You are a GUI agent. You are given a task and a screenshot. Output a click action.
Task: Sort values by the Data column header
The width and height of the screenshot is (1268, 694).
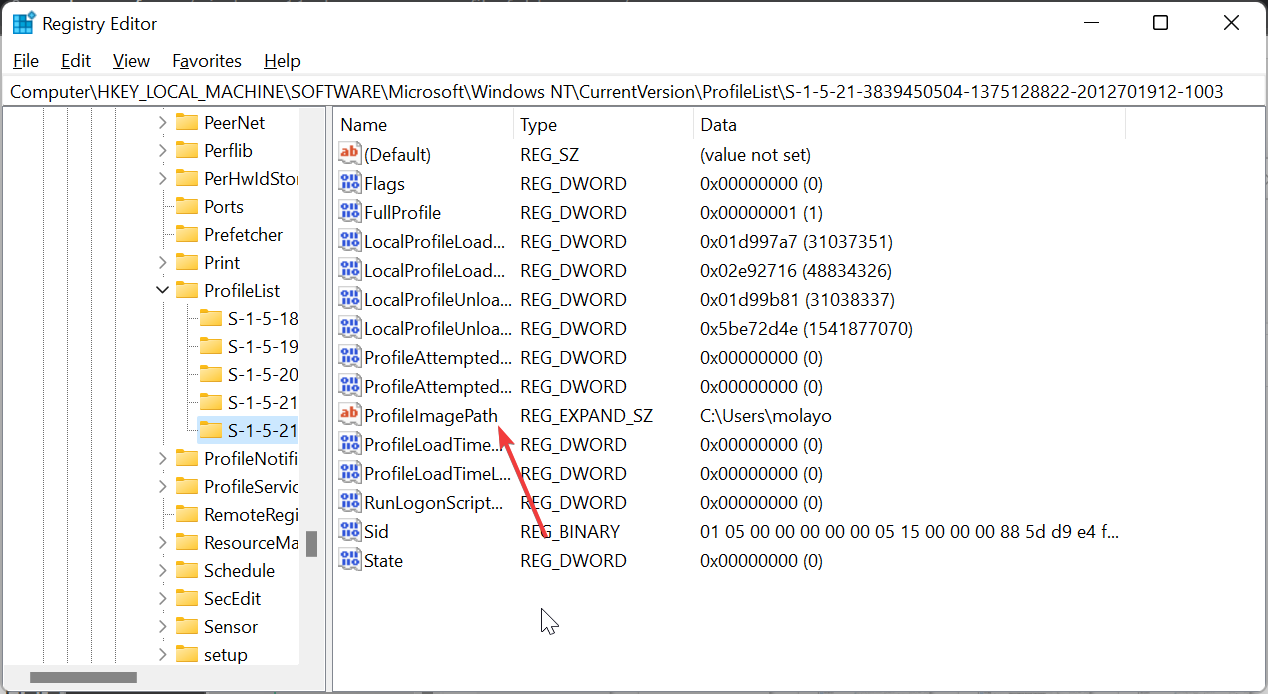[909, 125]
